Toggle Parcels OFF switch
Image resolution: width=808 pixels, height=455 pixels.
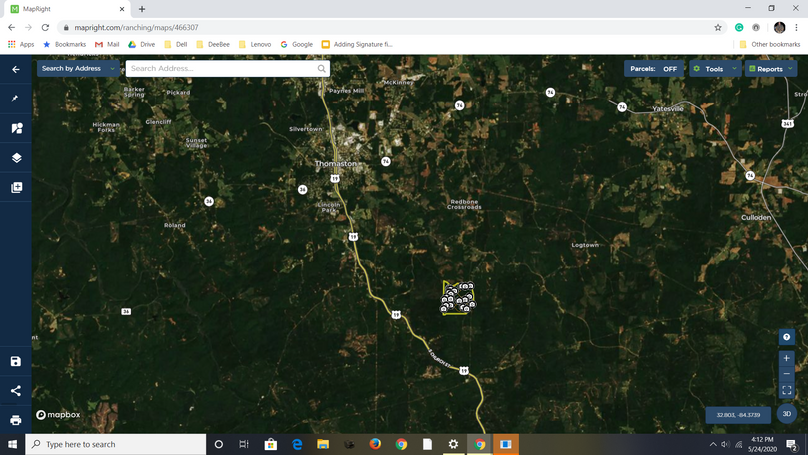[654, 69]
